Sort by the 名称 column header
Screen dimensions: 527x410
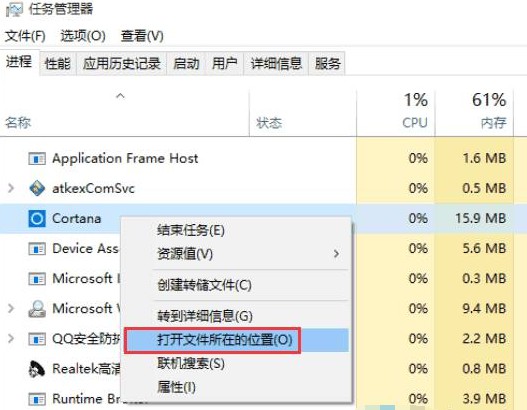18,122
